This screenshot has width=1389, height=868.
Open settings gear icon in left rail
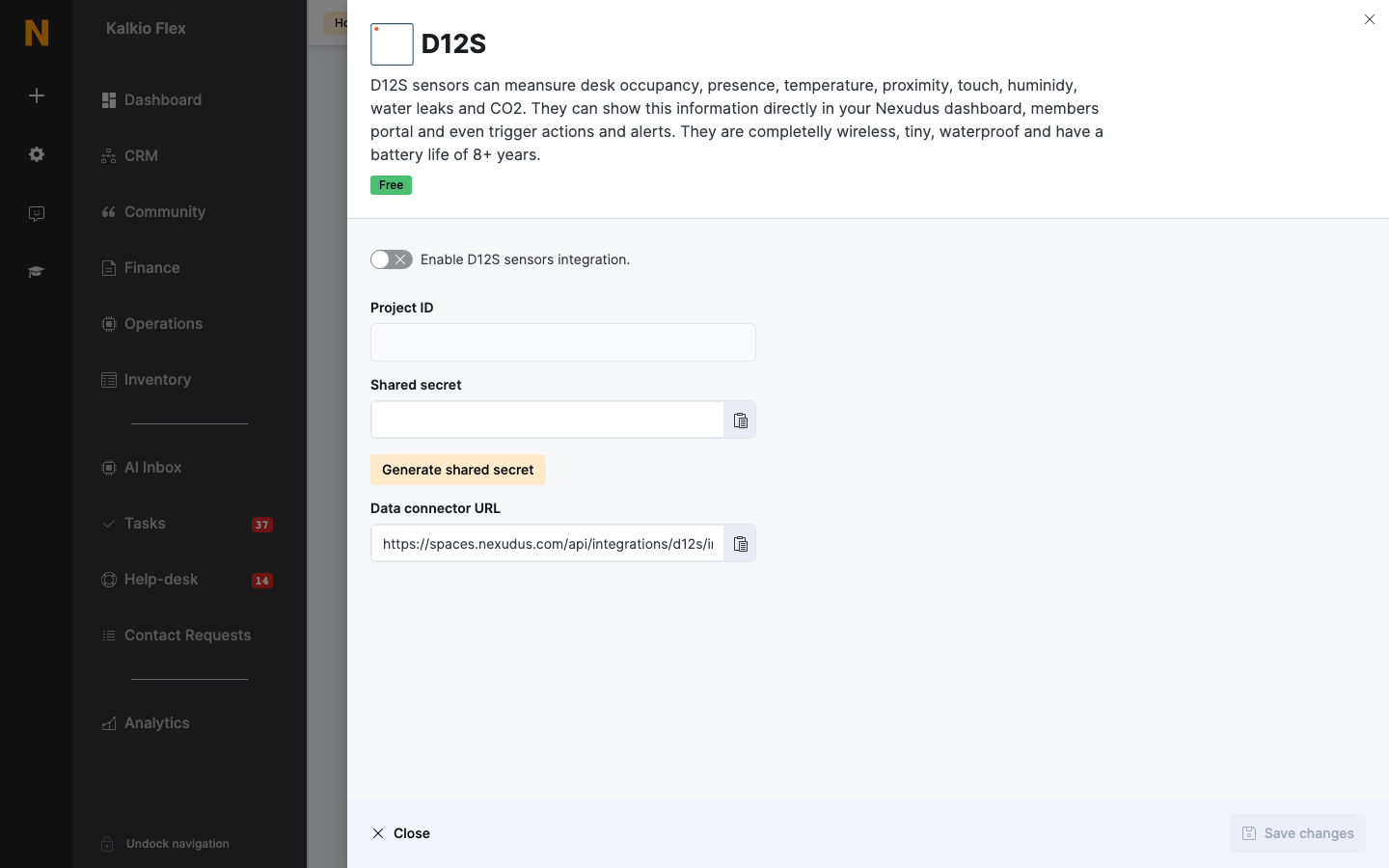pyautogui.click(x=37, y=154)
